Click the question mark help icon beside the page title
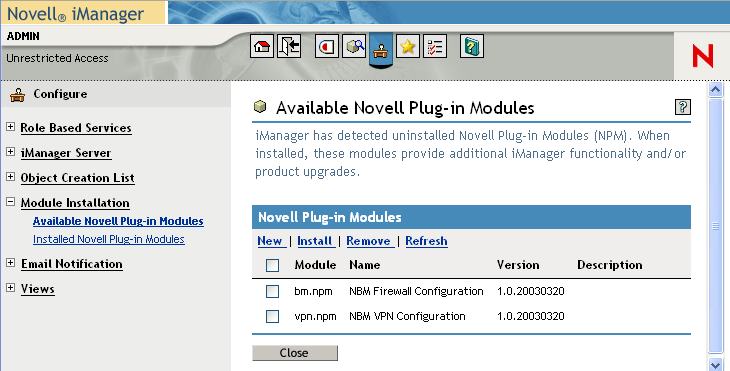 click(683, 107)
